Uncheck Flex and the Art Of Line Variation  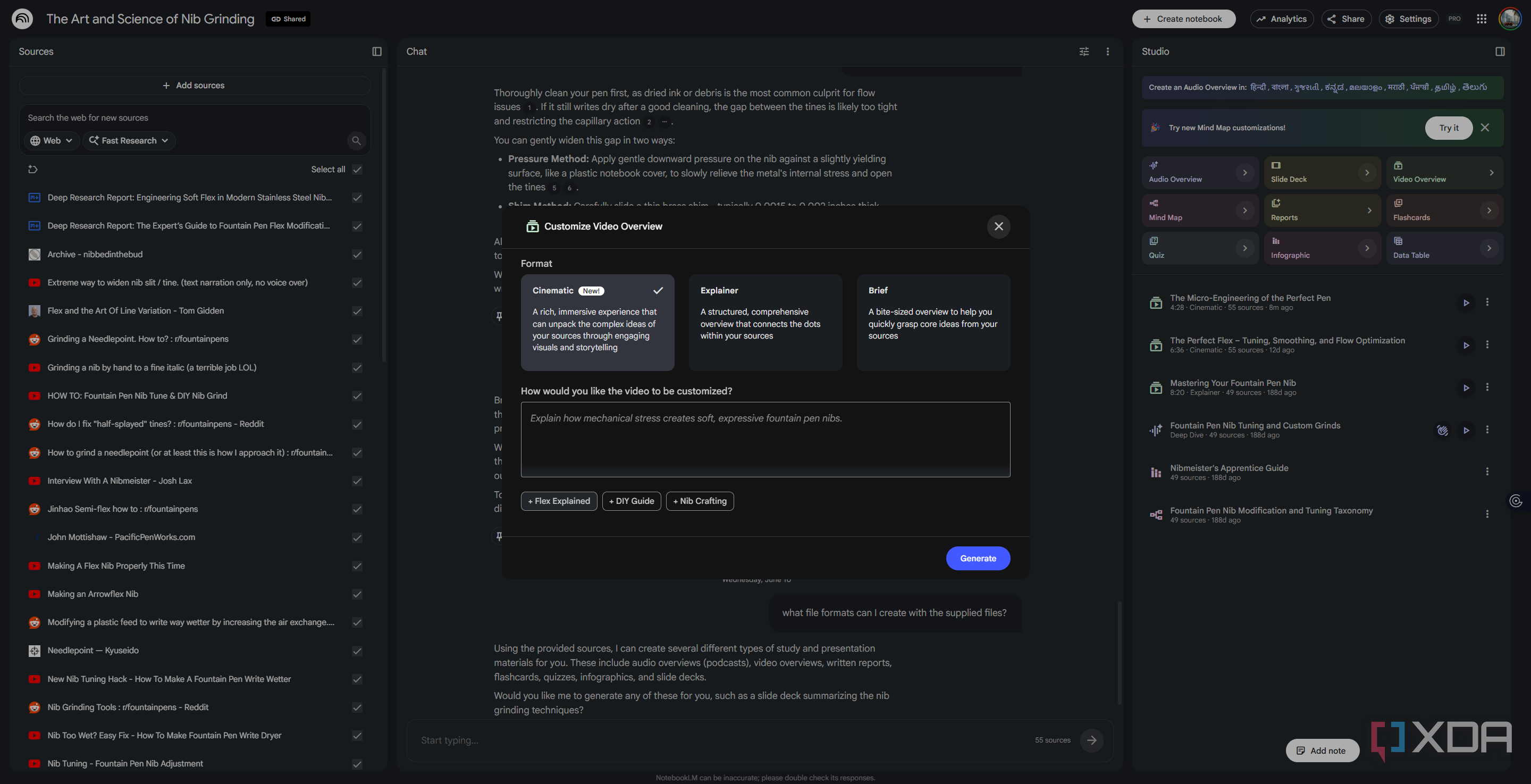click(x=357, y=311)
